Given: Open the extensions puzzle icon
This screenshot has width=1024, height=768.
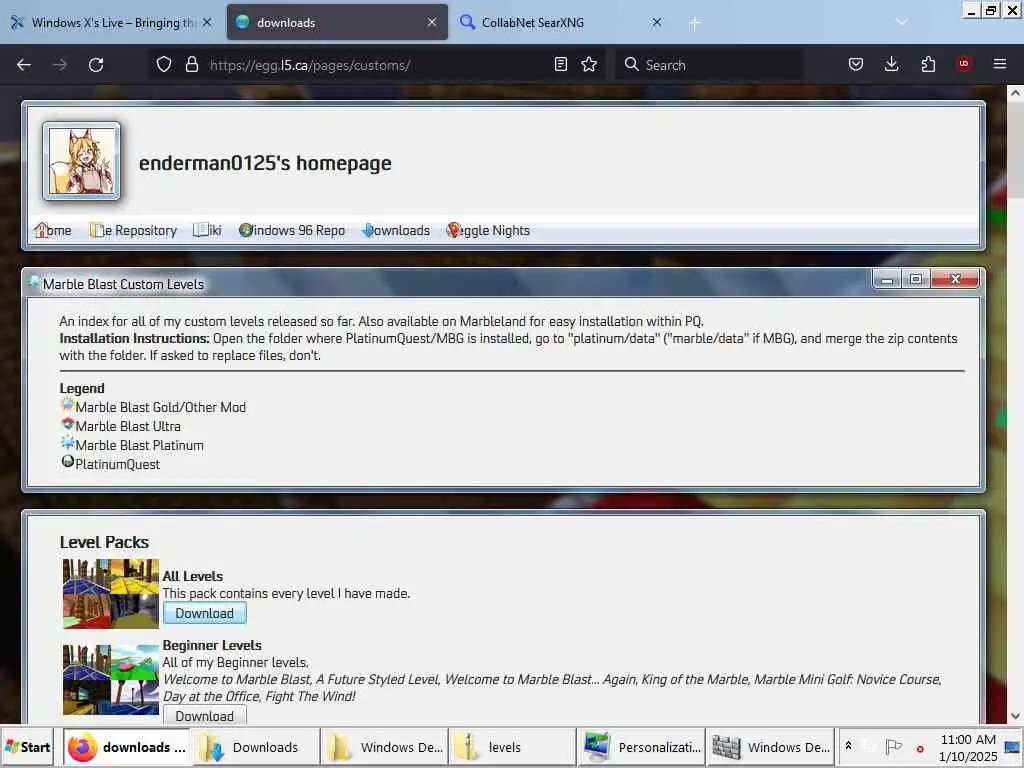Looking at the screenshot, I should click(x=928, y=64).
